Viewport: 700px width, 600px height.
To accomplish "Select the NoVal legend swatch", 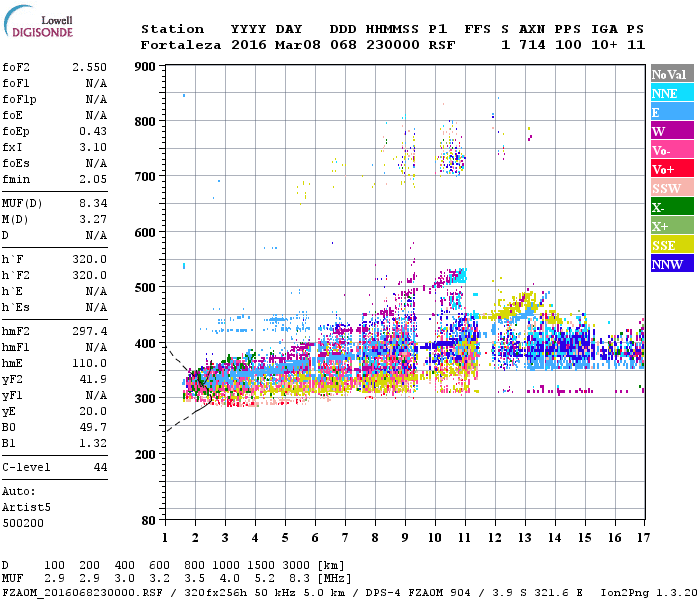I will point(672,74).
